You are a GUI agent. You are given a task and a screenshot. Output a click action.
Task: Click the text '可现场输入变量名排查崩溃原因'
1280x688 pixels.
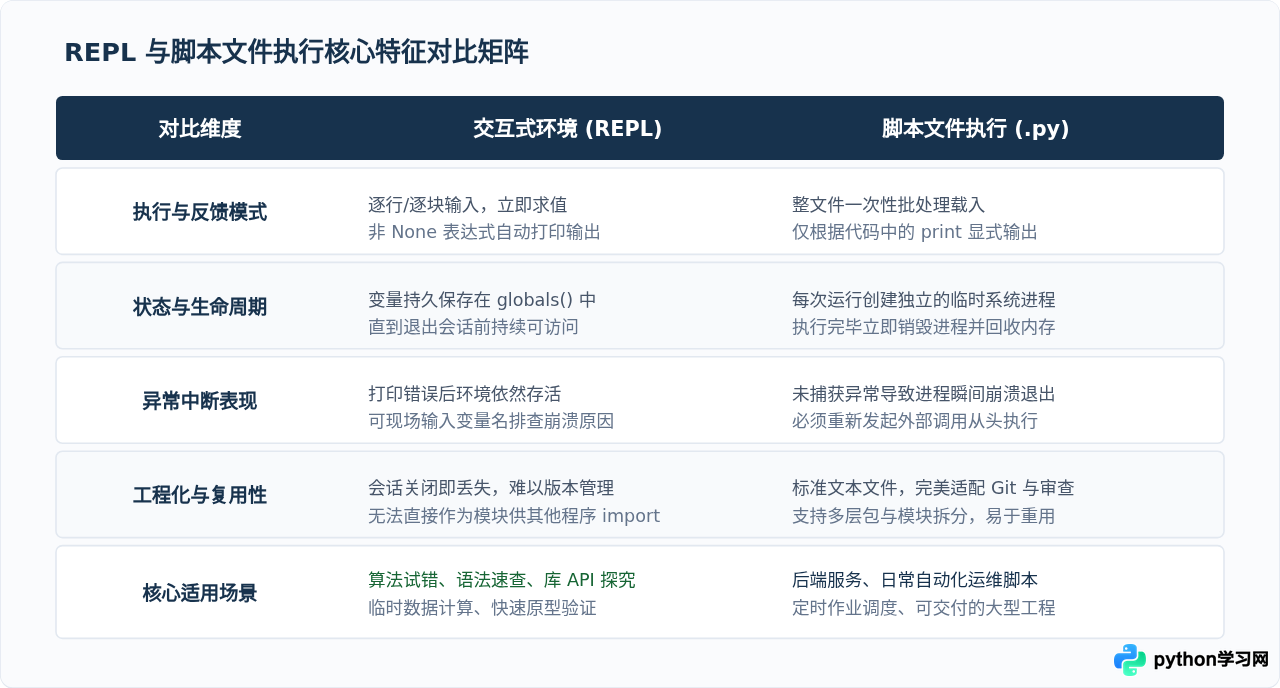(x=491, y=421)
